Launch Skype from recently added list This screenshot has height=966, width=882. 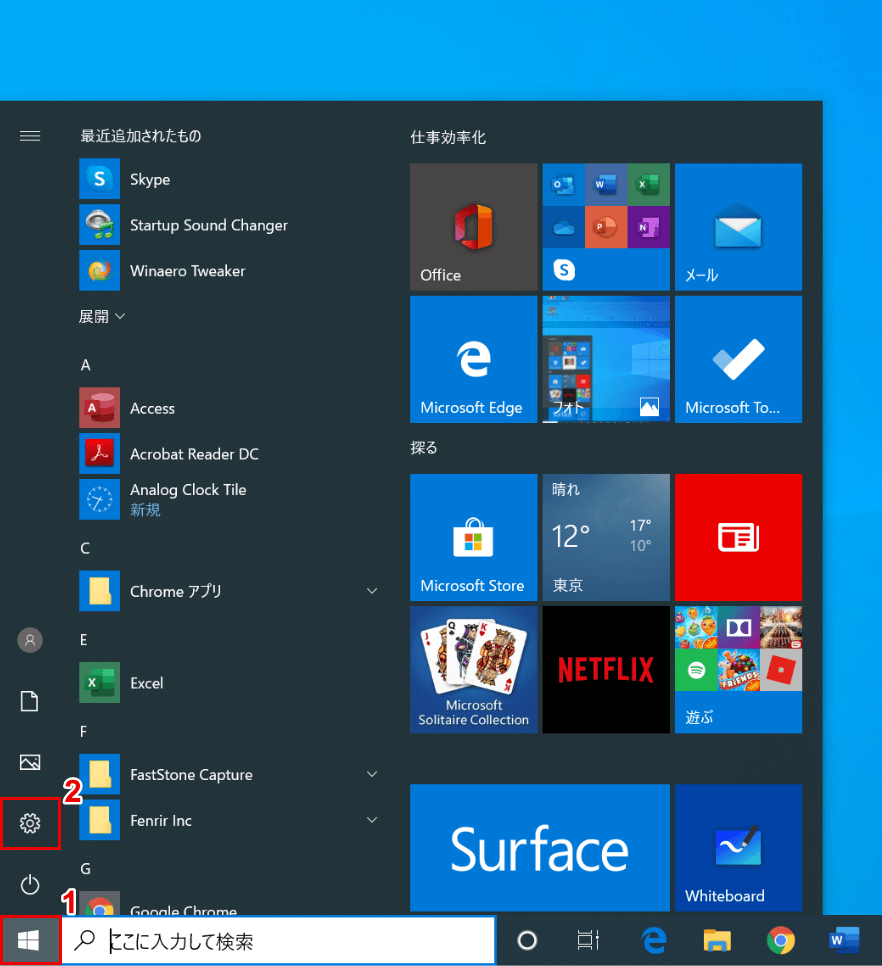[x=228, y=179]
